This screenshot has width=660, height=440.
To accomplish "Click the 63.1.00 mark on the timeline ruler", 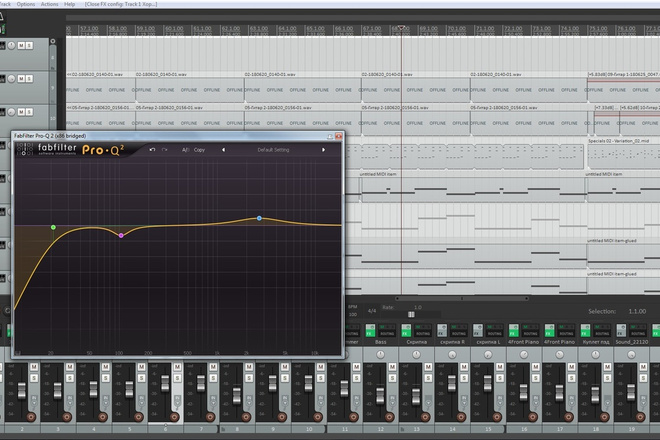I will click(259, 29).
